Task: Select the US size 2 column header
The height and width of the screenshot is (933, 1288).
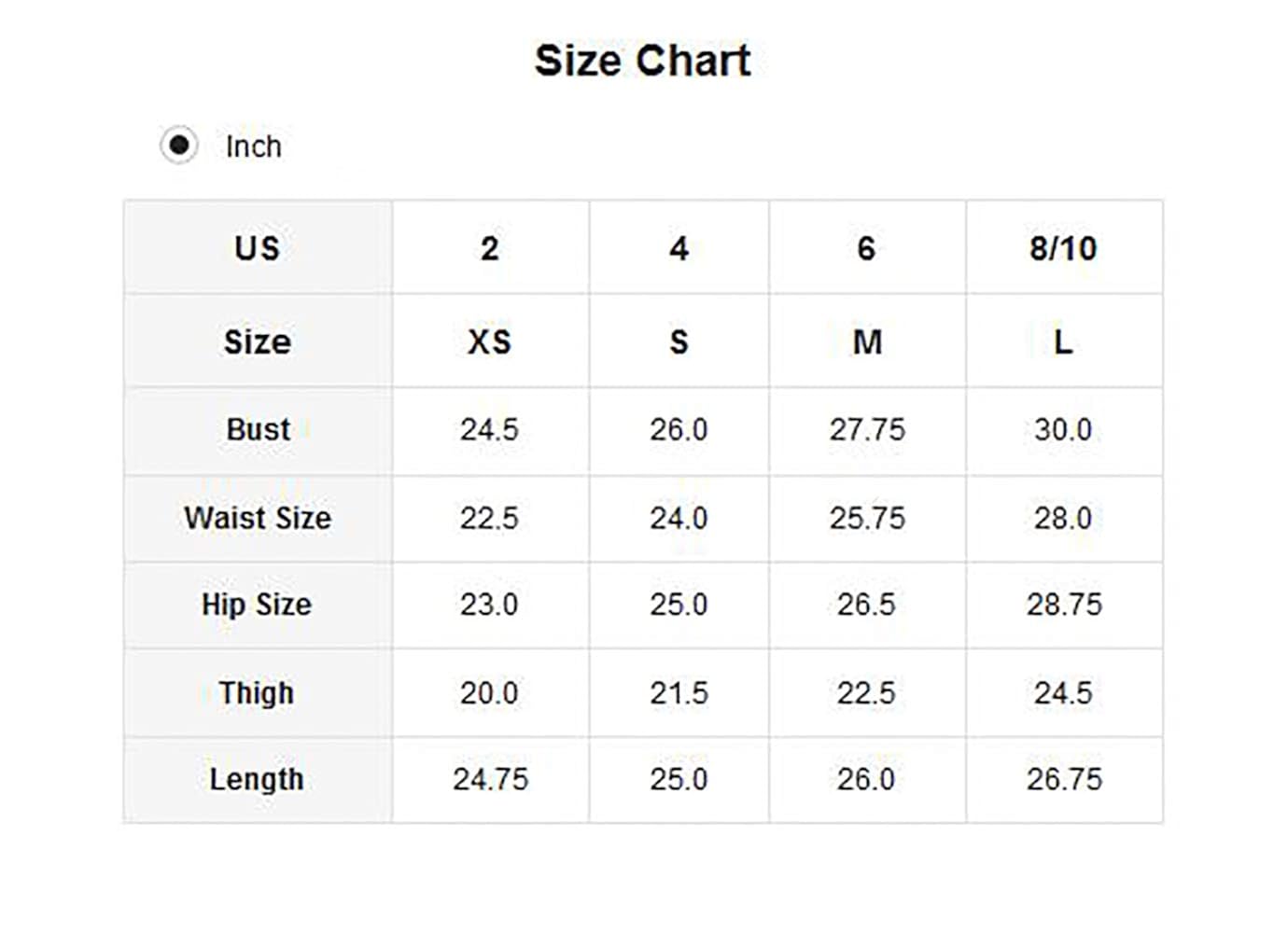Action: pyautogui.click(x=490, y=248)
